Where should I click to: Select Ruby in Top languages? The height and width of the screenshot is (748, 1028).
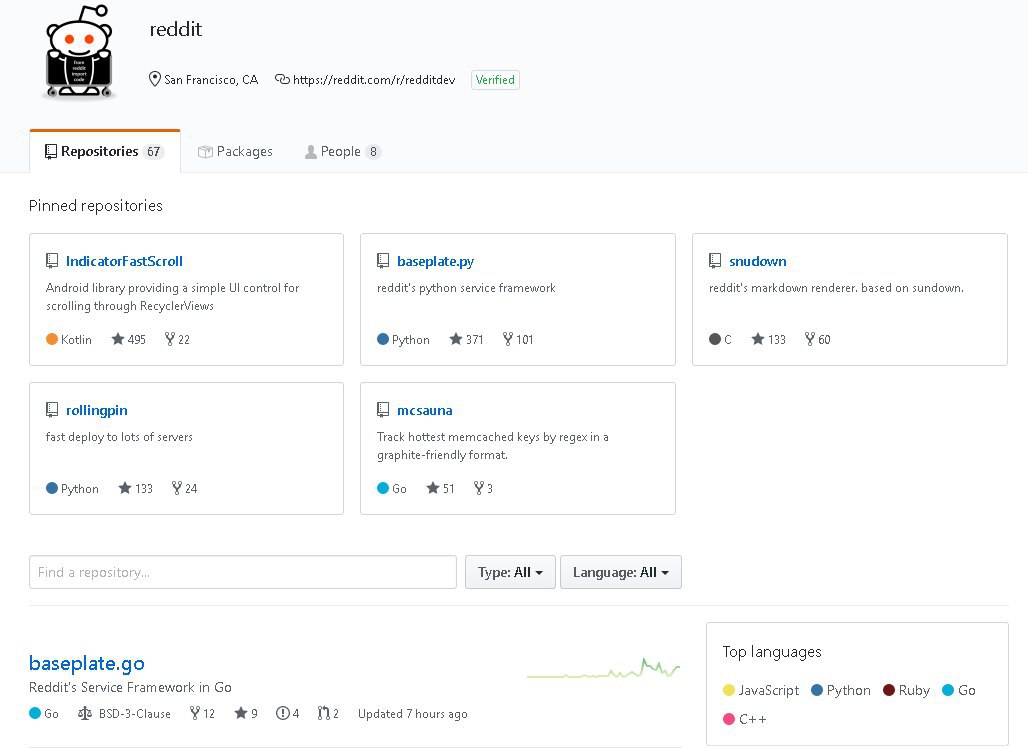click(x=906, y=690)
